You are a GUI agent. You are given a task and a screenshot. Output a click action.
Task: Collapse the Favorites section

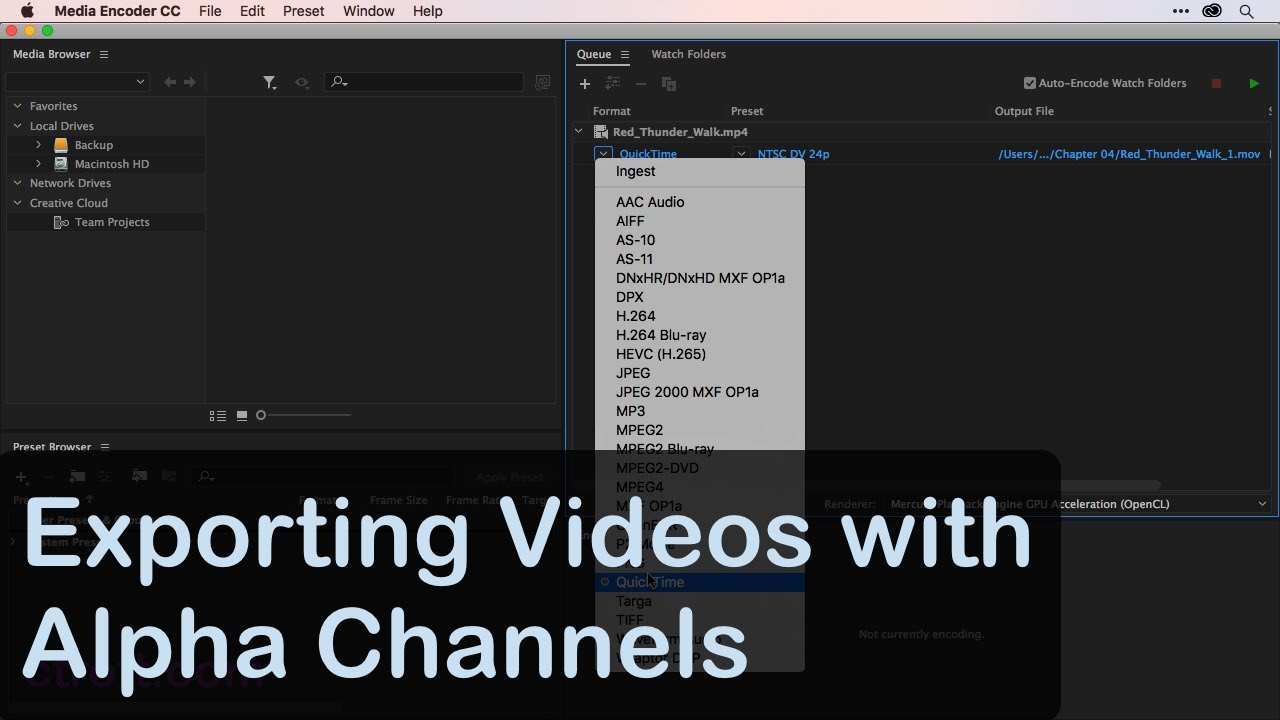(17, 106)
